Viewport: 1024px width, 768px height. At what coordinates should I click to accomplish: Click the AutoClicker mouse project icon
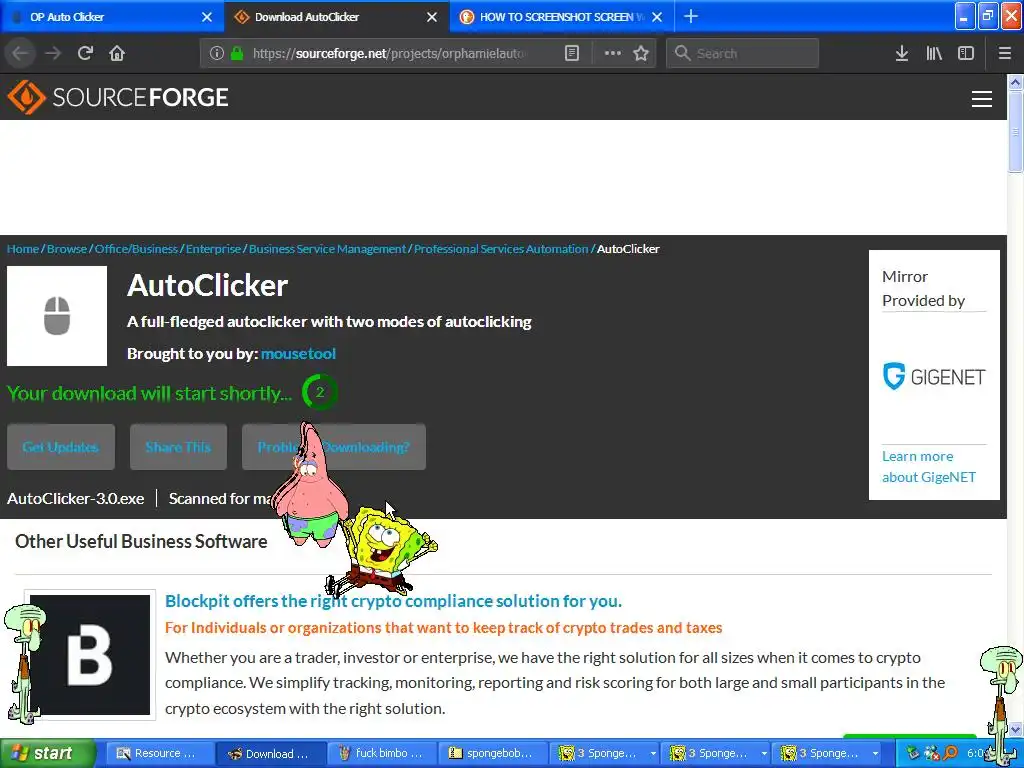(57, 316)
